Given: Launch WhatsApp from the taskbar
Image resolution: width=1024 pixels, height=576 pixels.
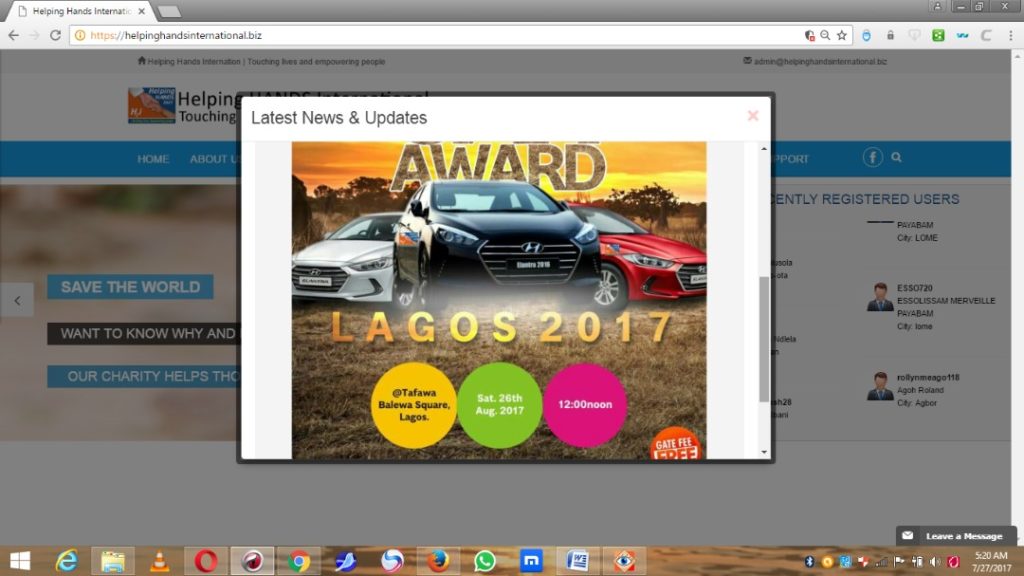Looking at the screenshot, I should [x=485, y=561].
